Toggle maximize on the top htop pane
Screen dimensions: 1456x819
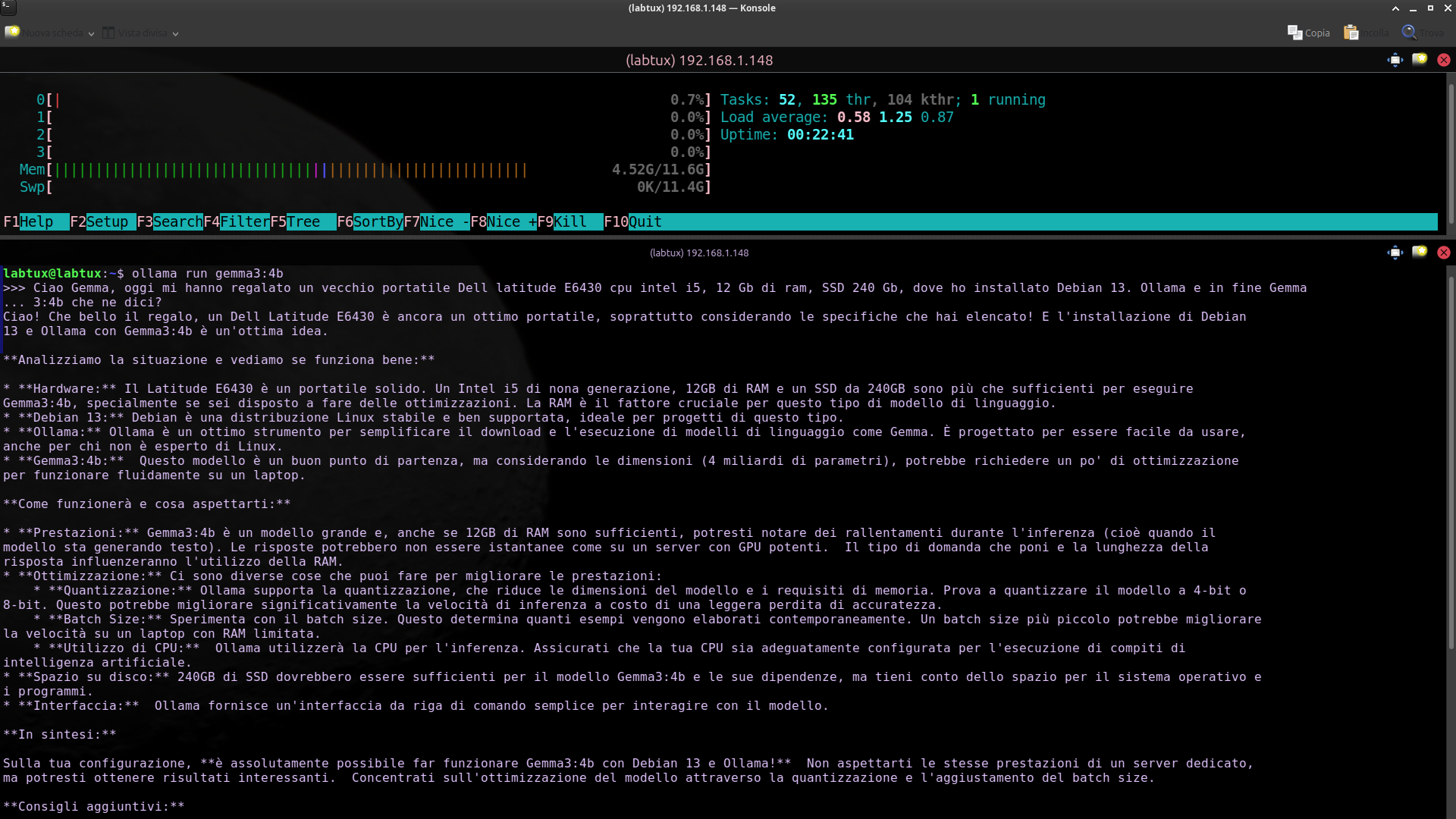[x=1395, y=60]
